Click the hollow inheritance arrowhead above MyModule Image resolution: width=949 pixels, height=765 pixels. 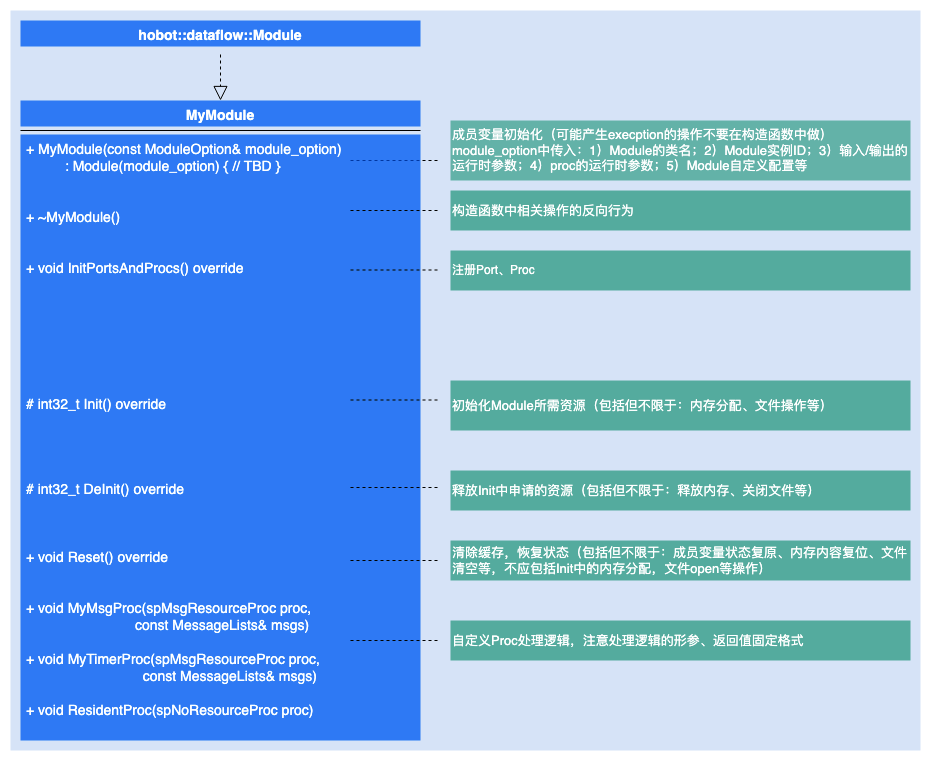click(x=220, y=92)
